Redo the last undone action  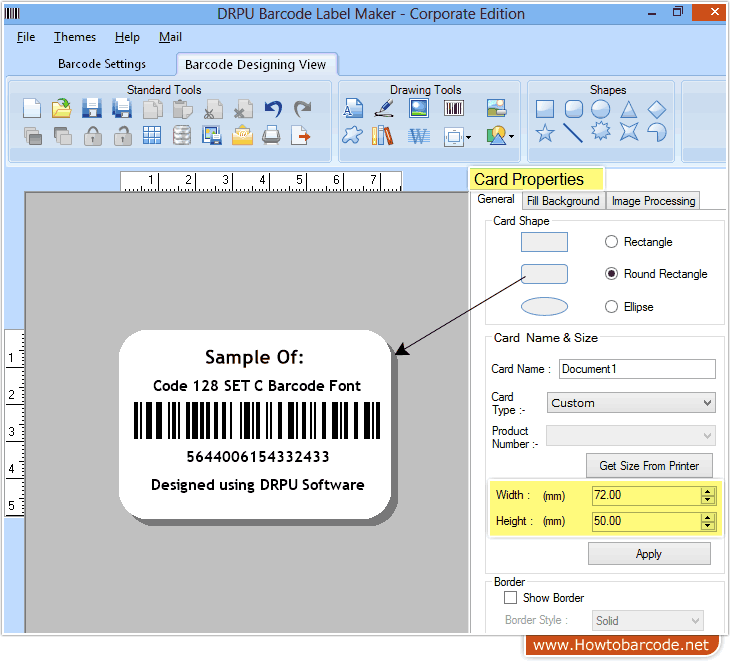pos(303,109)
